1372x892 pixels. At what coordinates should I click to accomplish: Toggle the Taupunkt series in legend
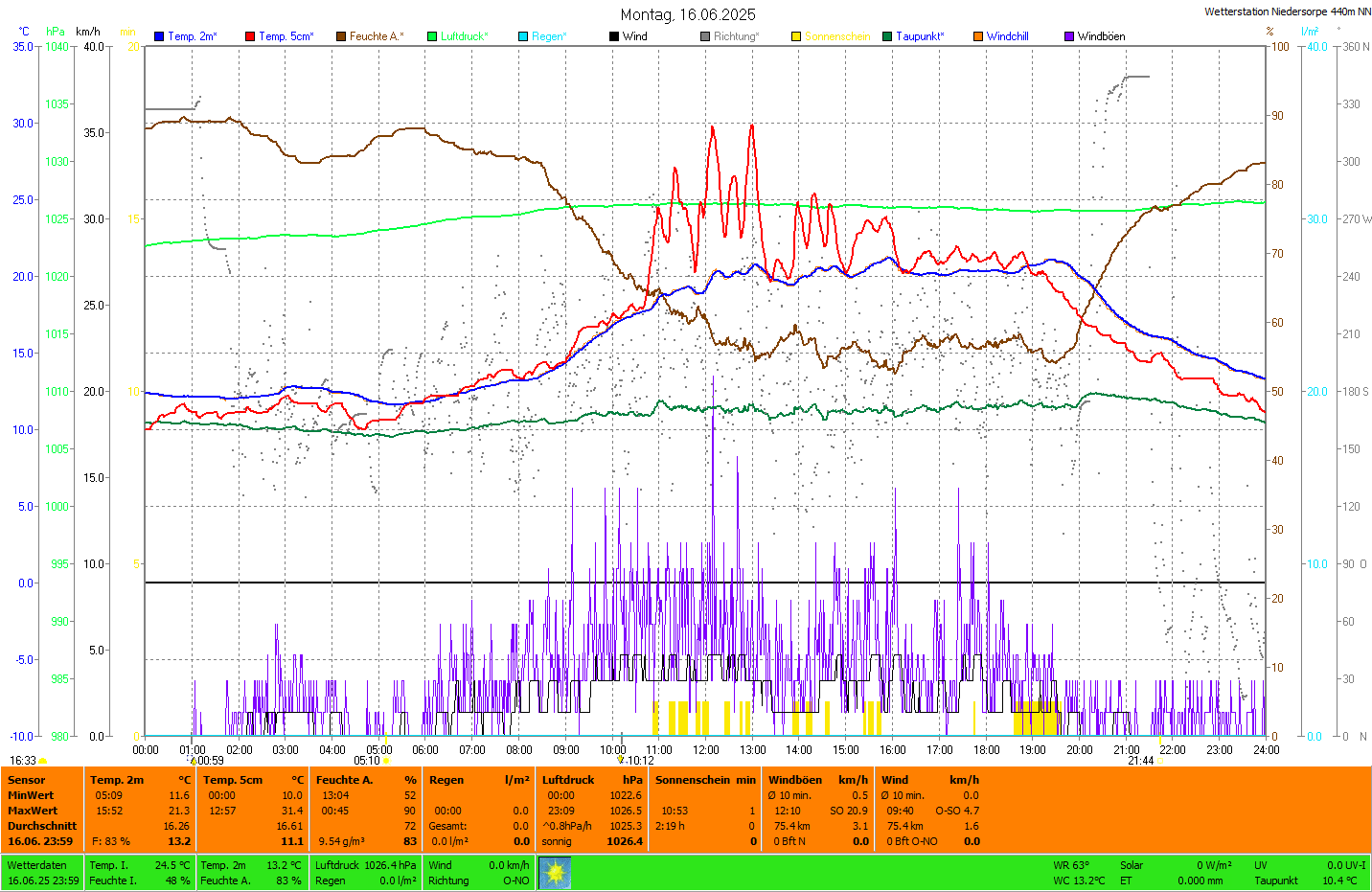(x=919, y=36)
